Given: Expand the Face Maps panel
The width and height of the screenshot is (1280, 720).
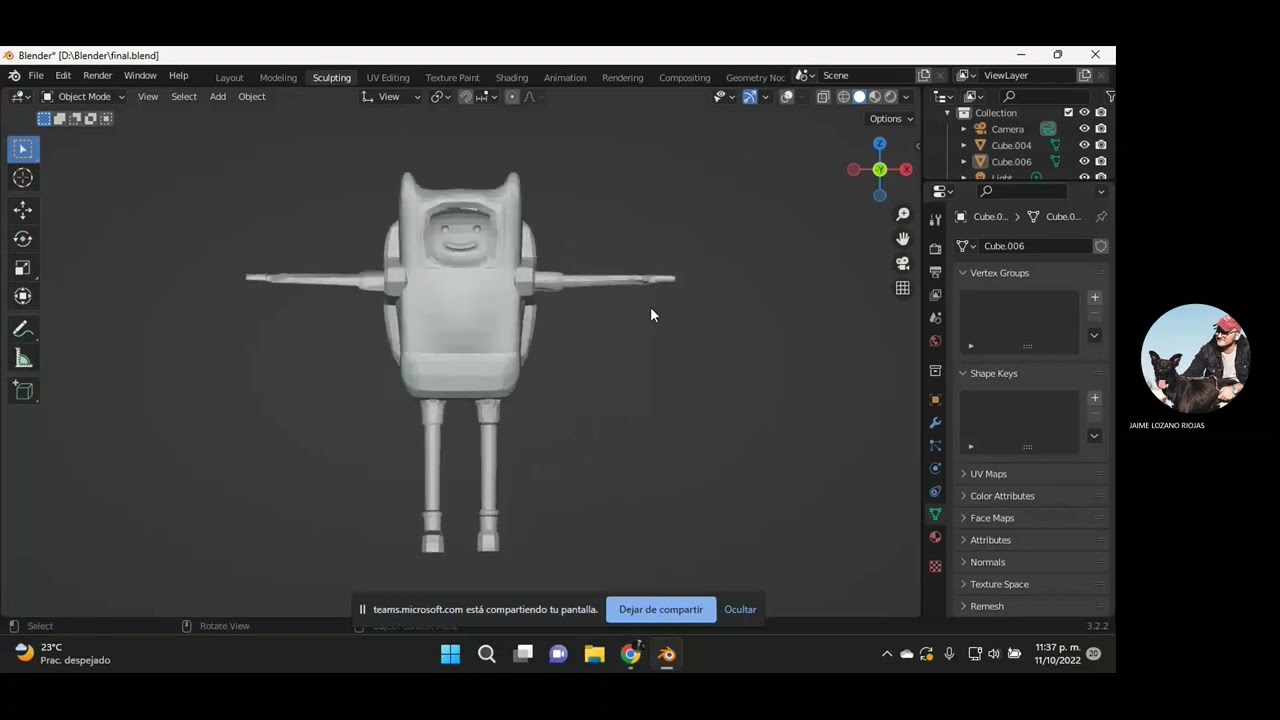Looking at the screenshot, I should click(963, 518).
